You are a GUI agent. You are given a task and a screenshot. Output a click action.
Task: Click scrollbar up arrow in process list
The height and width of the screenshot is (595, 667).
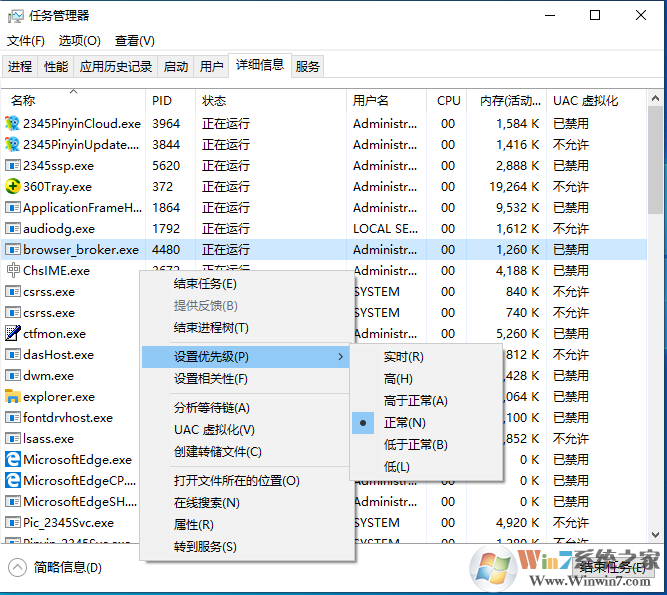(655, 98)
